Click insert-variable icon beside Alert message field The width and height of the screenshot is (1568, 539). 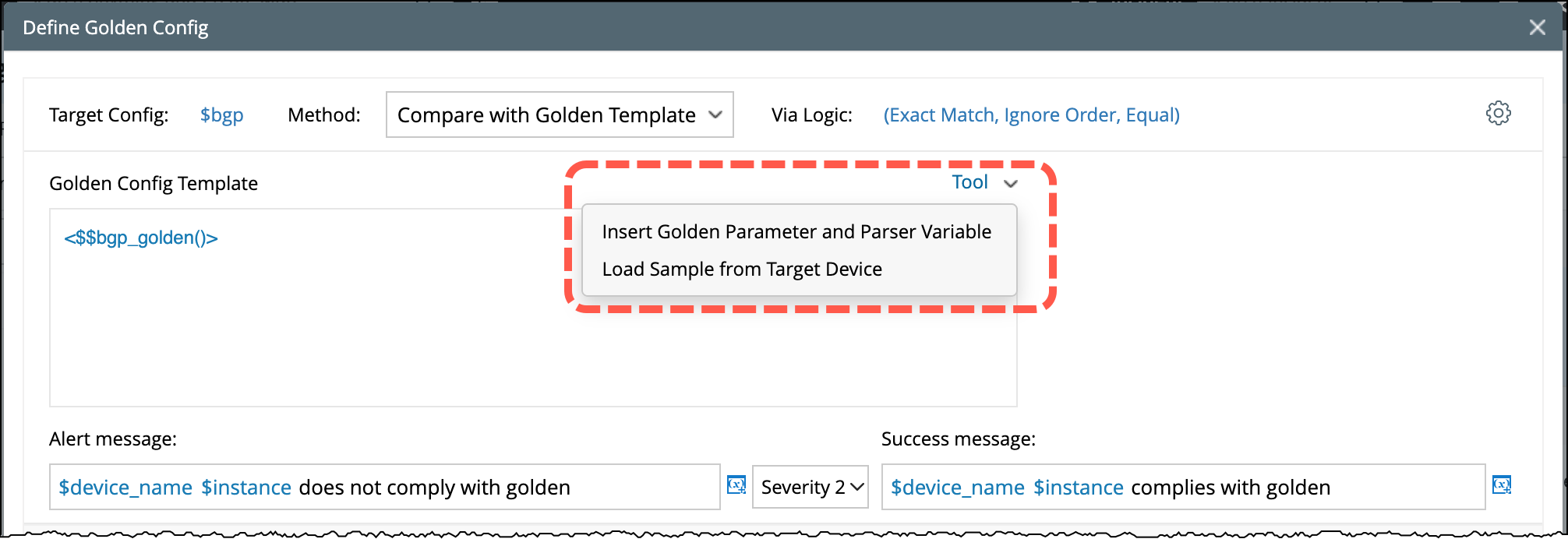tap(736, 484)
